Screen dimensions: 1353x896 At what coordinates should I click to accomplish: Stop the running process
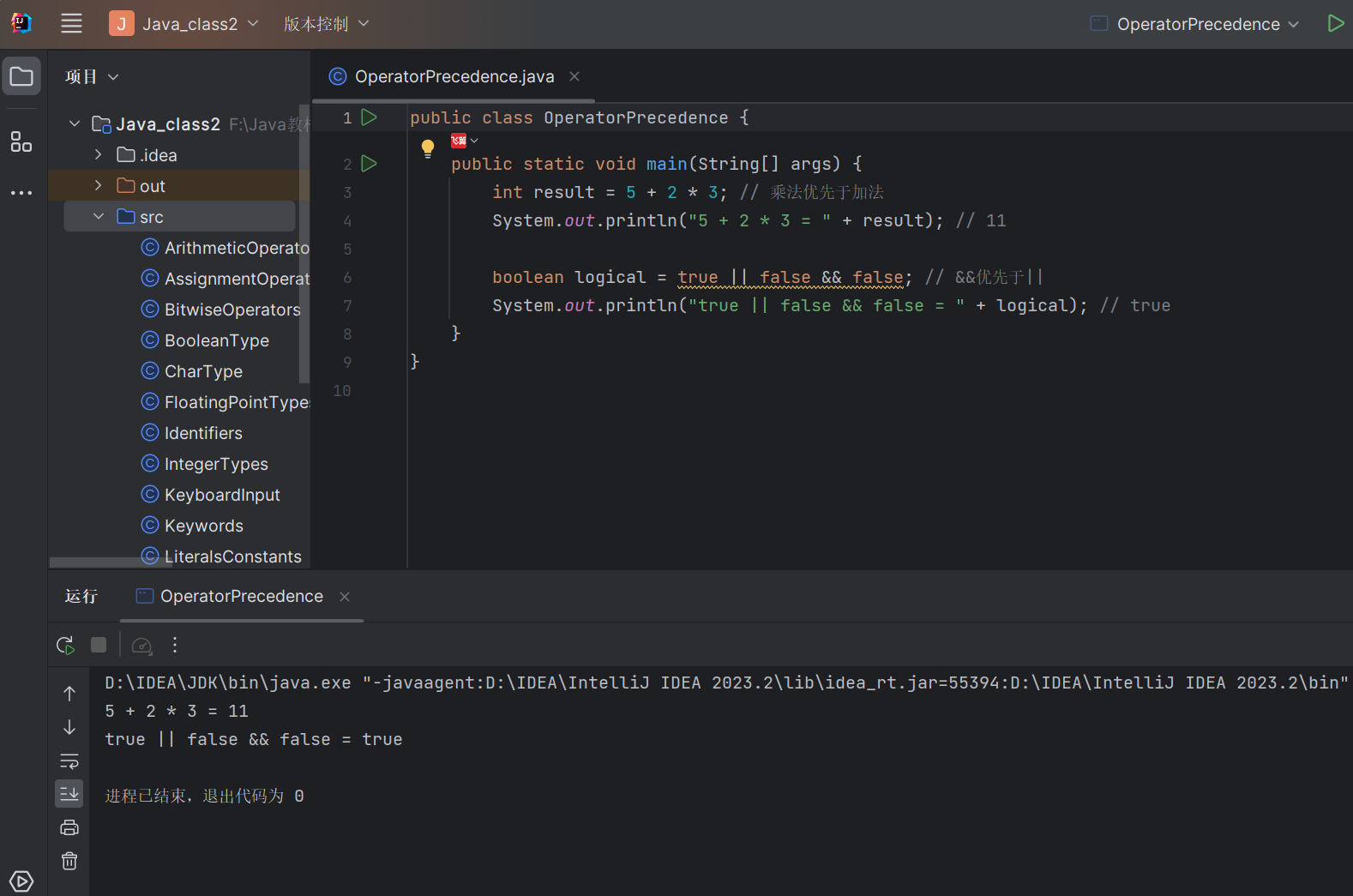tap(99, 645)
